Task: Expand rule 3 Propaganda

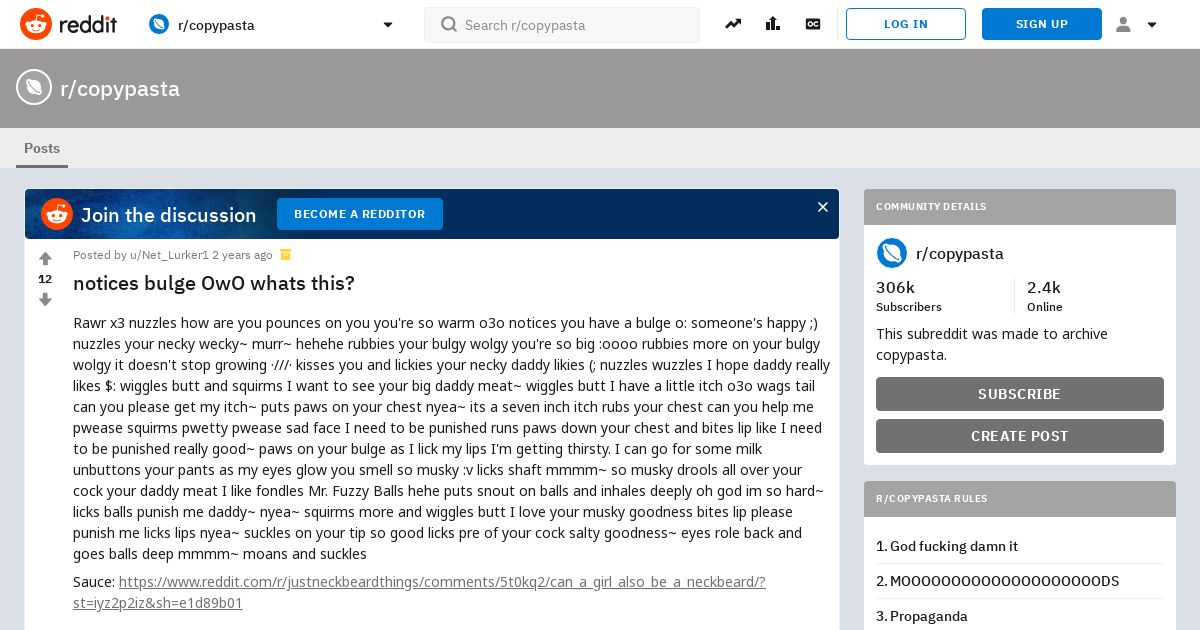Action: pos(1020,616)
